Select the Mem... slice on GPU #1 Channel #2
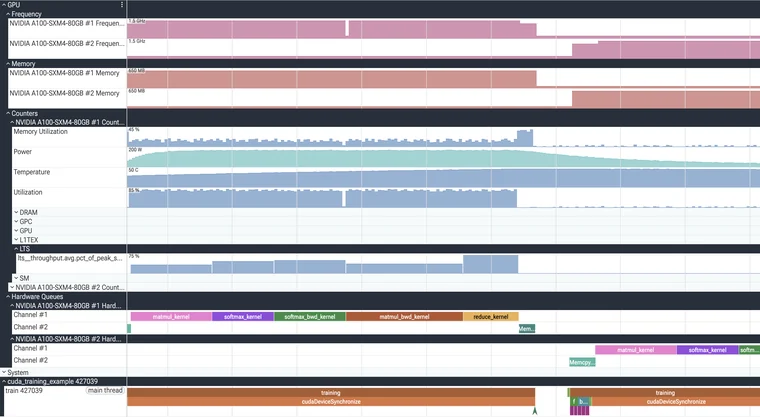This screenshot has width=760, height=417. click(x=527, y=329)
